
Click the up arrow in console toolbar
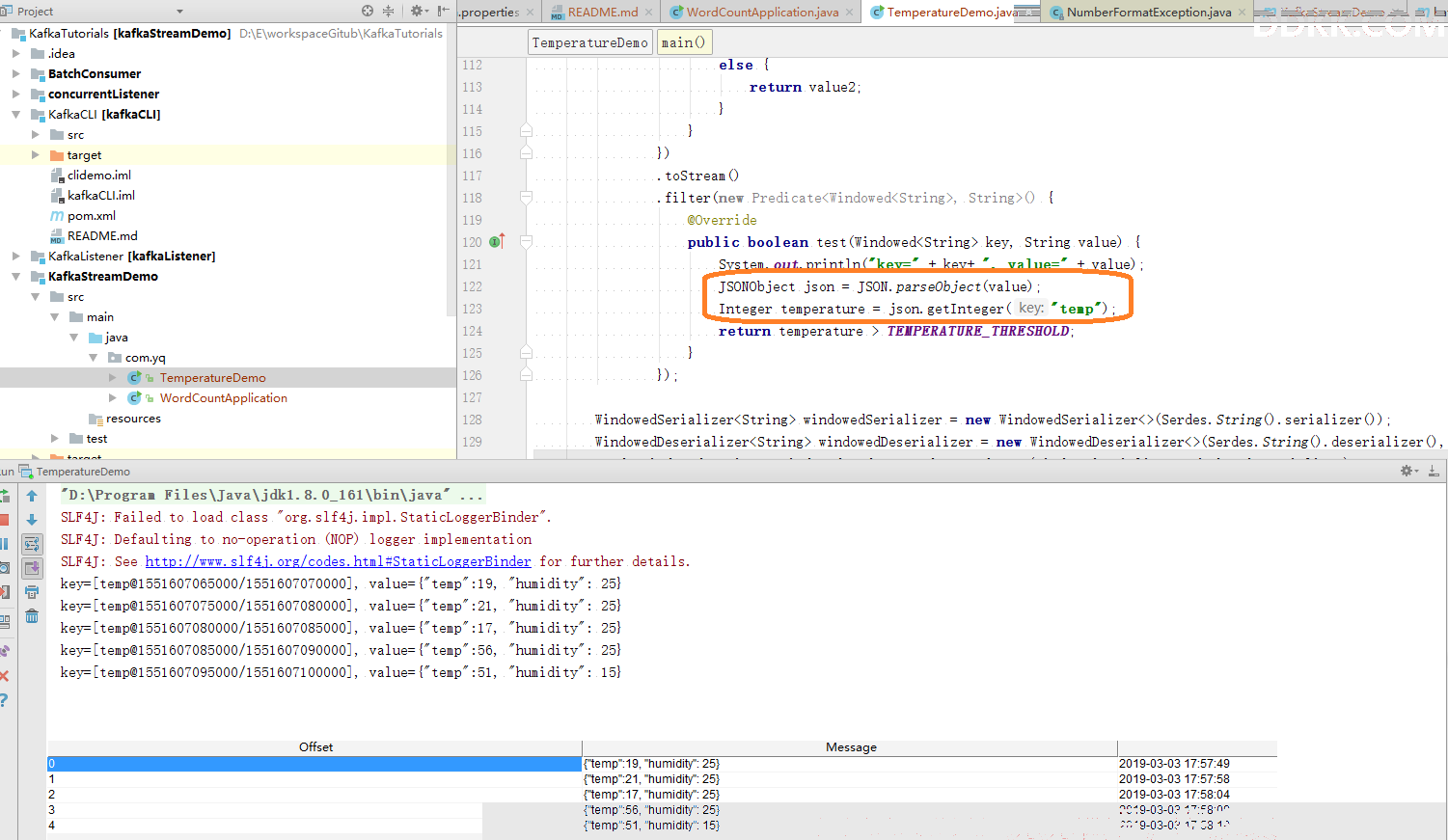click(32, 496)
